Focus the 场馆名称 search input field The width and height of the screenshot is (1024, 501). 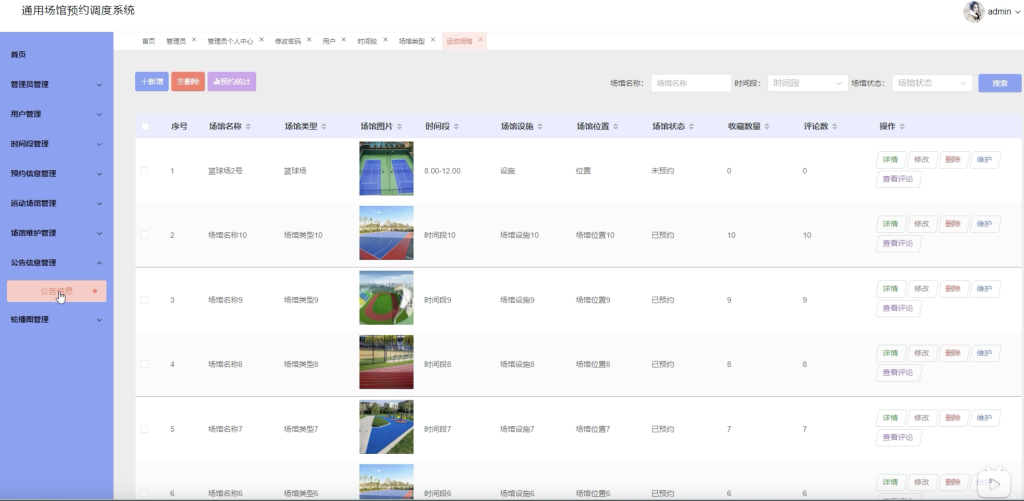(691, 83)
